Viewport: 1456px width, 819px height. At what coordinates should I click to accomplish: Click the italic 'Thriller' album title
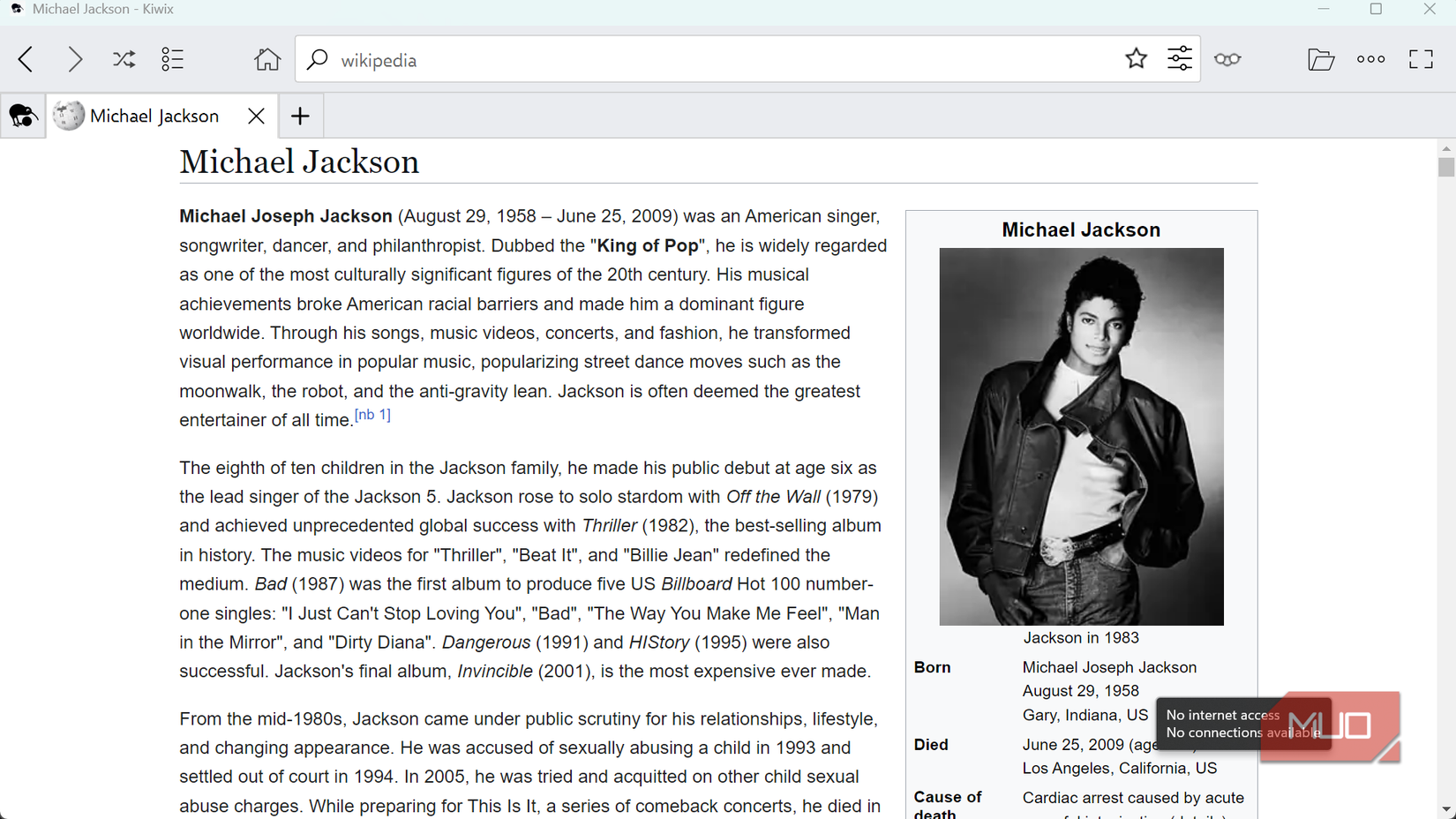610,526
